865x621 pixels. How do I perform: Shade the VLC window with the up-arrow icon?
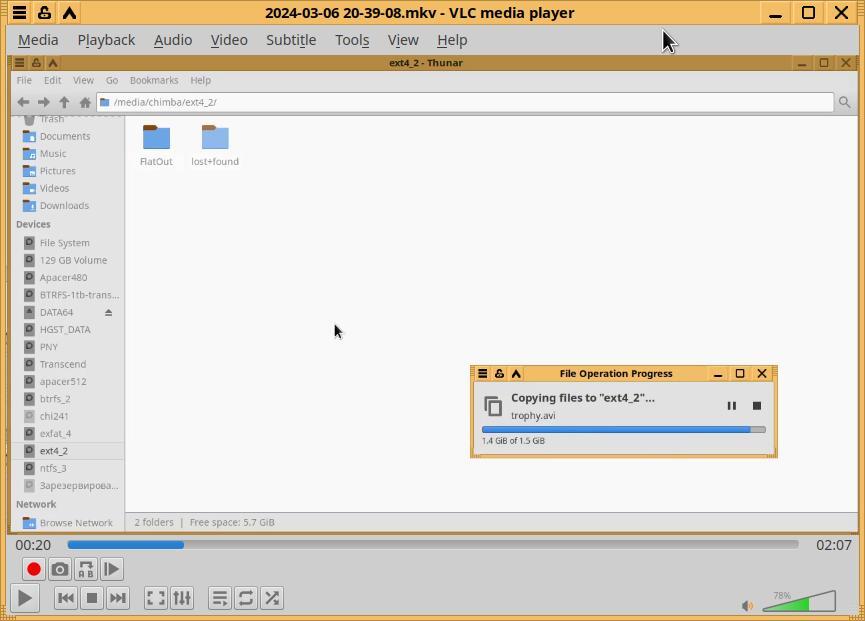[x=69, y=12]
